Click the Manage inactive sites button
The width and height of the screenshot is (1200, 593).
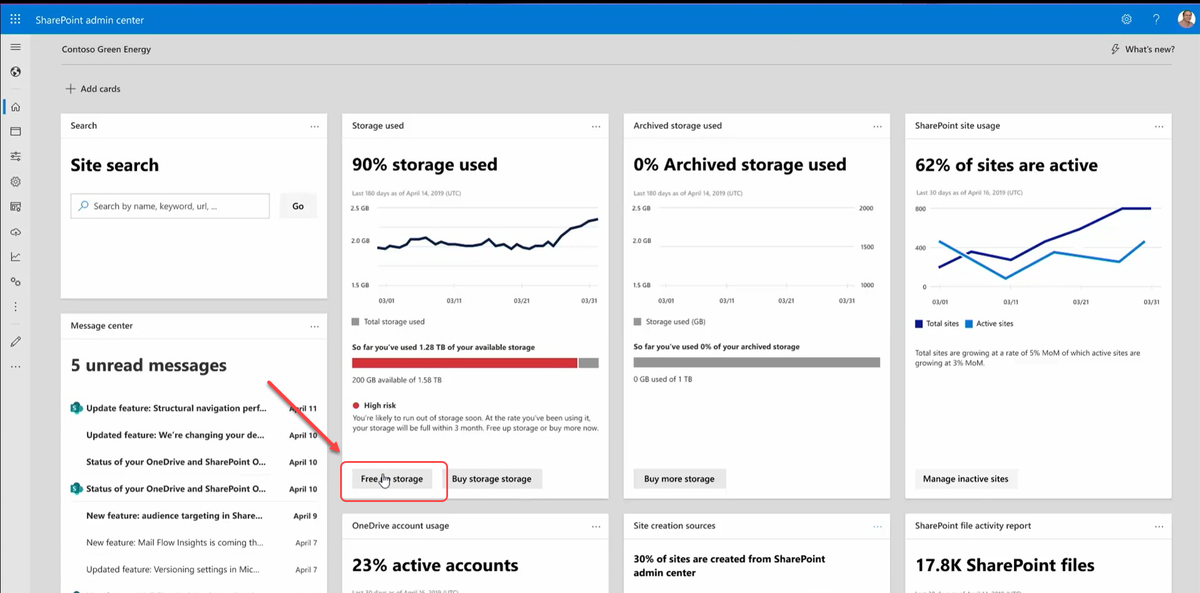click(967, 479)
